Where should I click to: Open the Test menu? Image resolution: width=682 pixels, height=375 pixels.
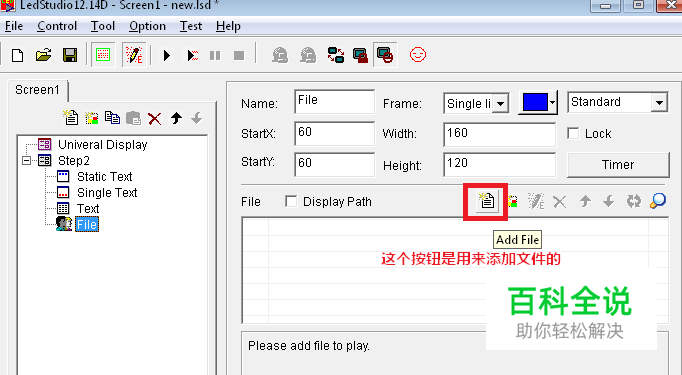point(191,26)
